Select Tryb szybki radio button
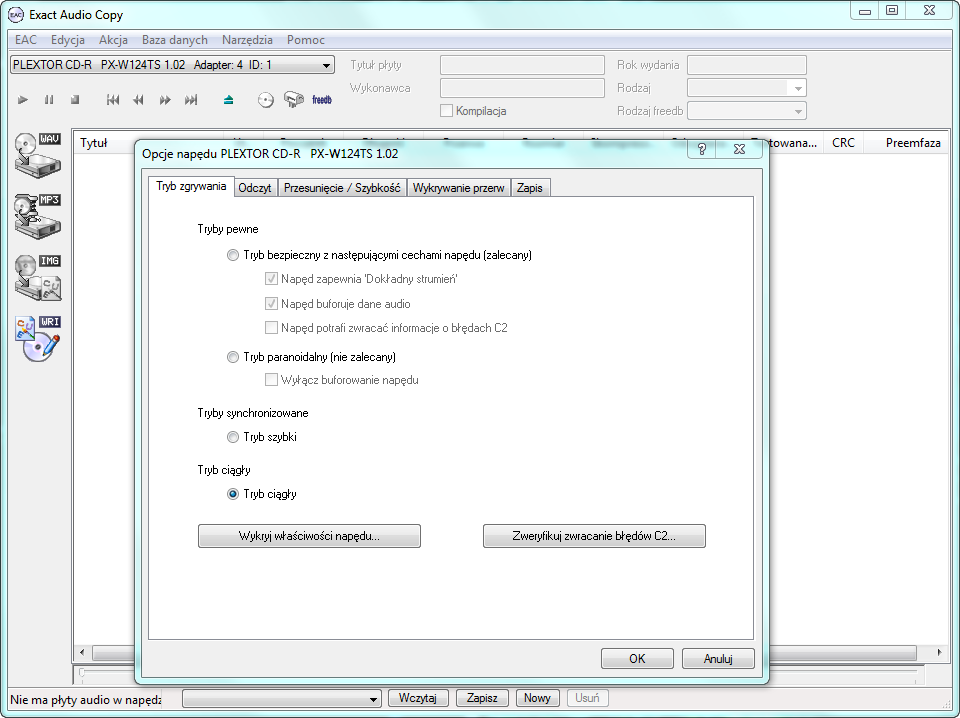 (233, 437)
